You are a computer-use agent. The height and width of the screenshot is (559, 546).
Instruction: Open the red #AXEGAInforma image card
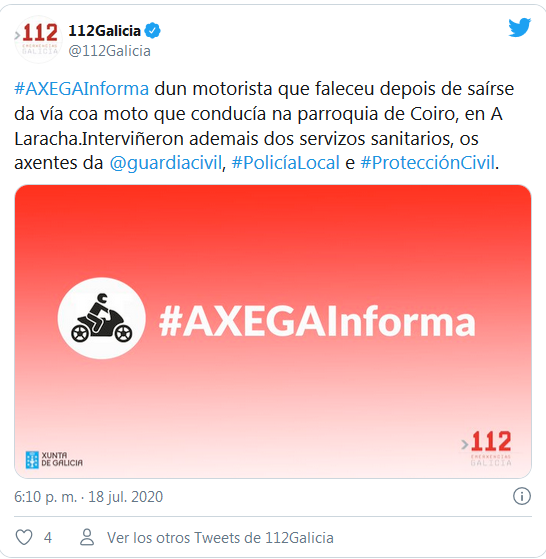coord(273,332)
